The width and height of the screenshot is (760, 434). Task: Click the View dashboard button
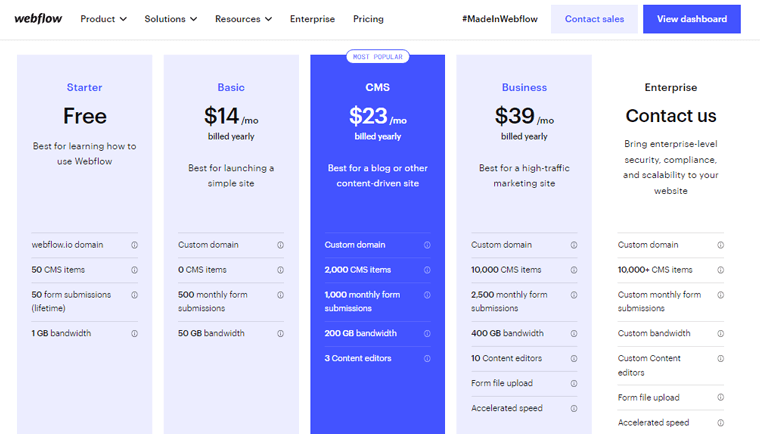tap(692, 19)
